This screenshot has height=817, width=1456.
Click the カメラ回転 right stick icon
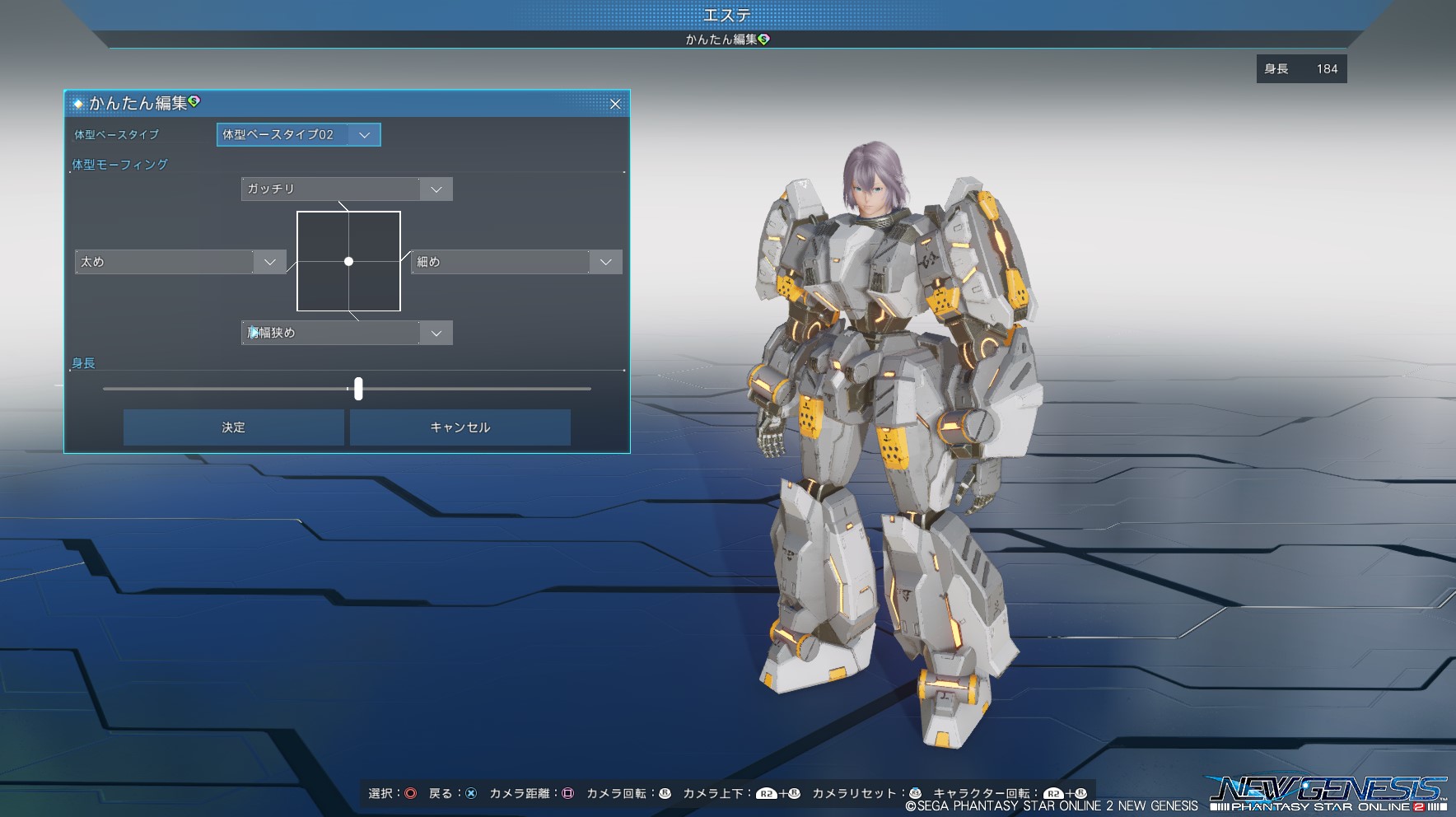pos(665,793)
